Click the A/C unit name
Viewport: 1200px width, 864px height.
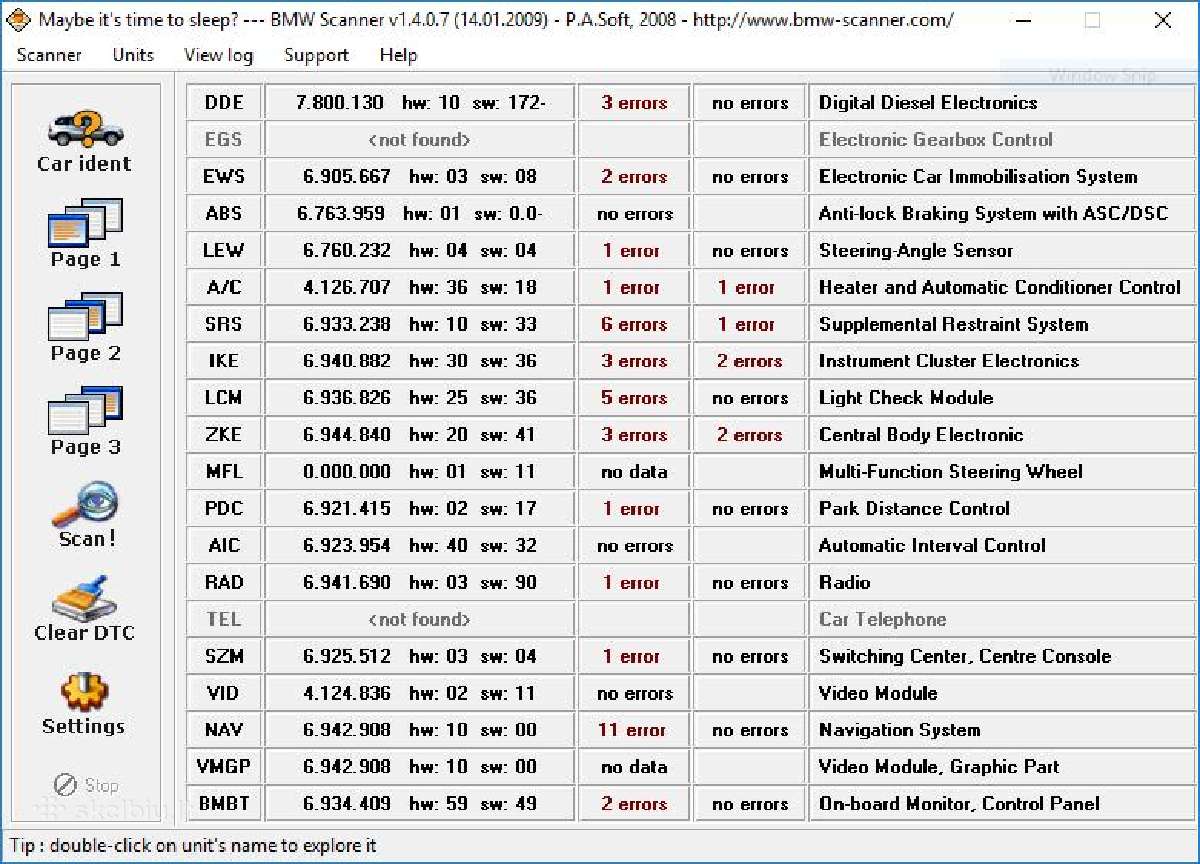[224, 288]
